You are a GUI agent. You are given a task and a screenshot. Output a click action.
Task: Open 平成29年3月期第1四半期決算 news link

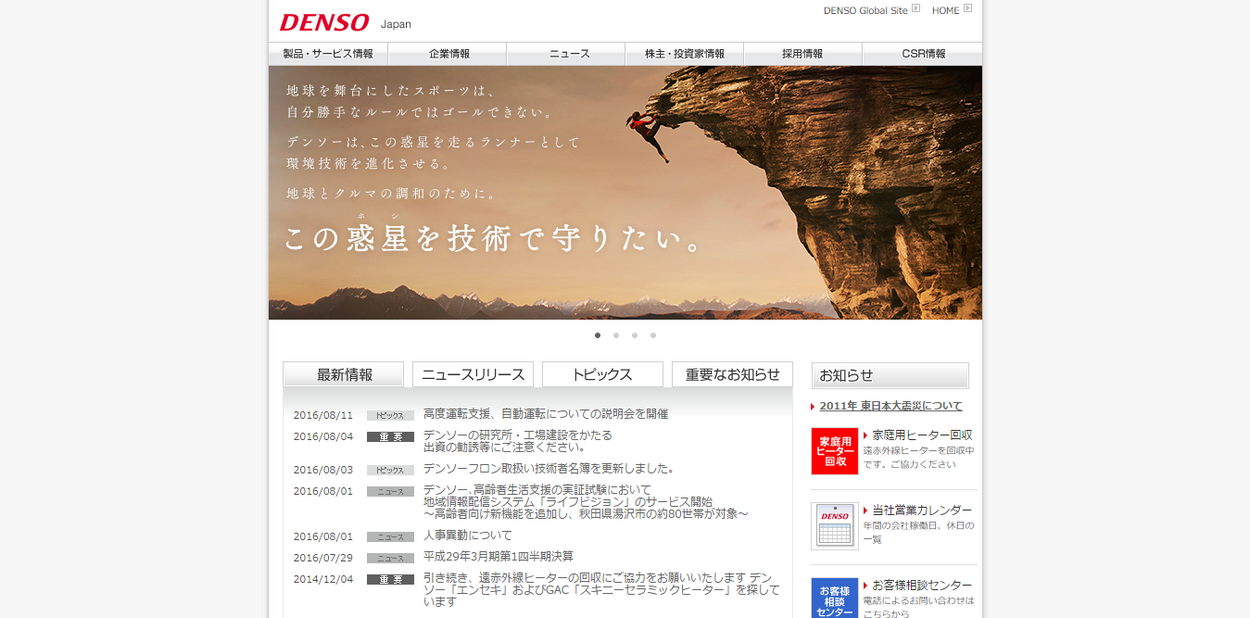[x=498, y=557]
